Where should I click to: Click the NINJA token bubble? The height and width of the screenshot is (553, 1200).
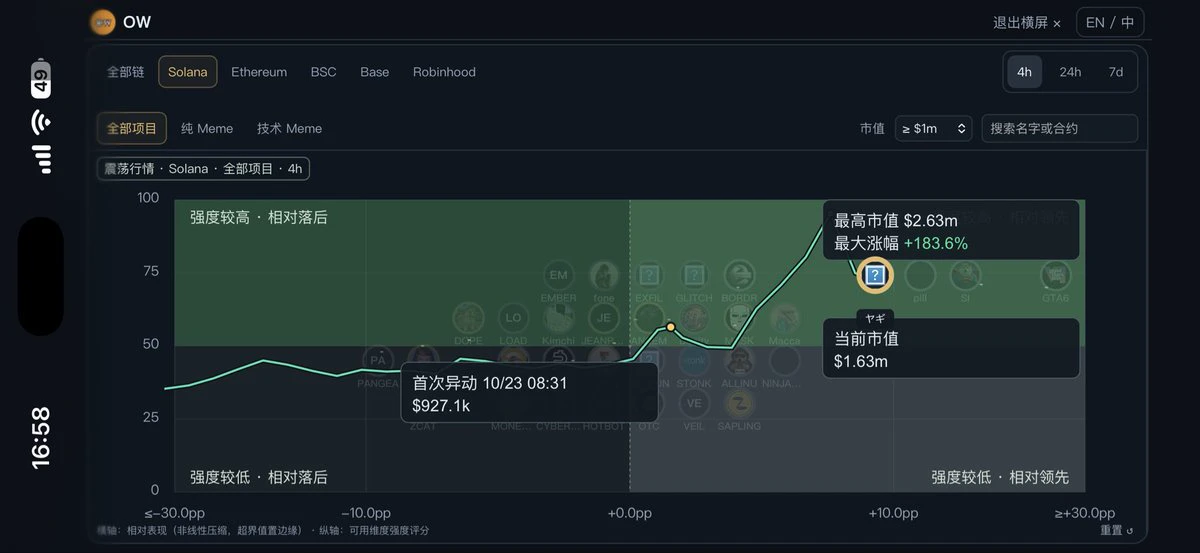(x=784, y=361)
